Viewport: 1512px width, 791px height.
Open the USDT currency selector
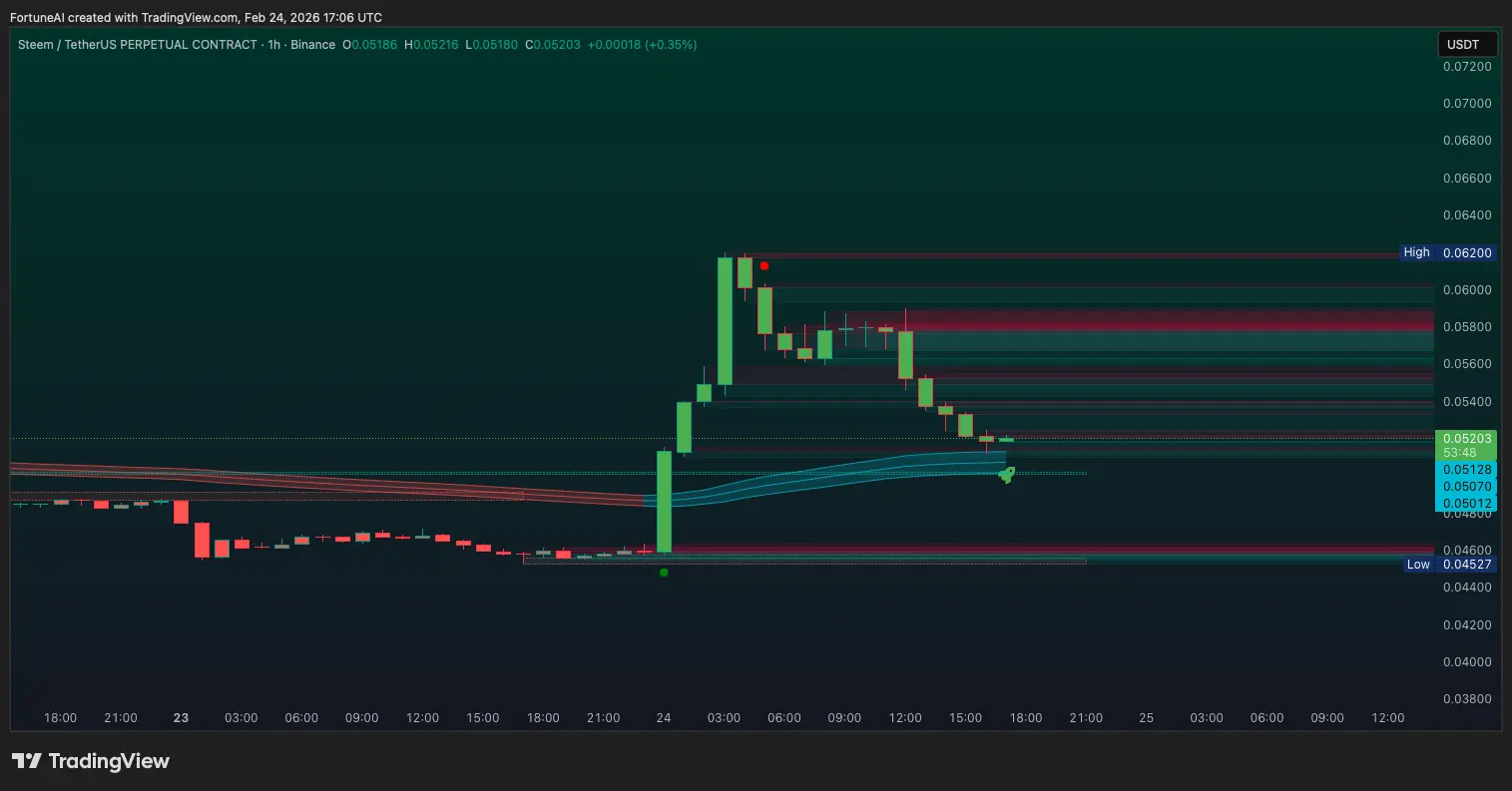click(1467, 44)
